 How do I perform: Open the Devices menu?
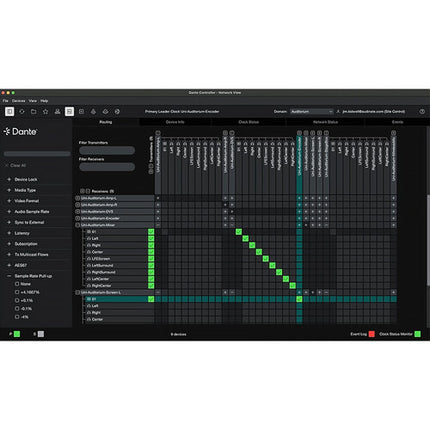pyautogui.click(x=19, y=101)
